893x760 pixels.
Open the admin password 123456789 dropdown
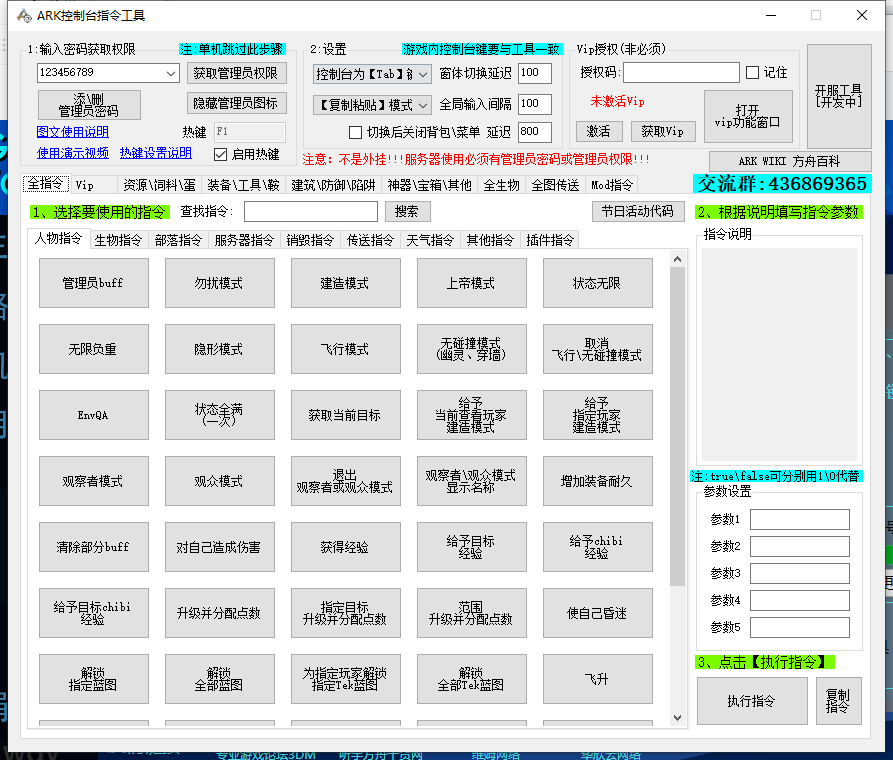(170, 73)
